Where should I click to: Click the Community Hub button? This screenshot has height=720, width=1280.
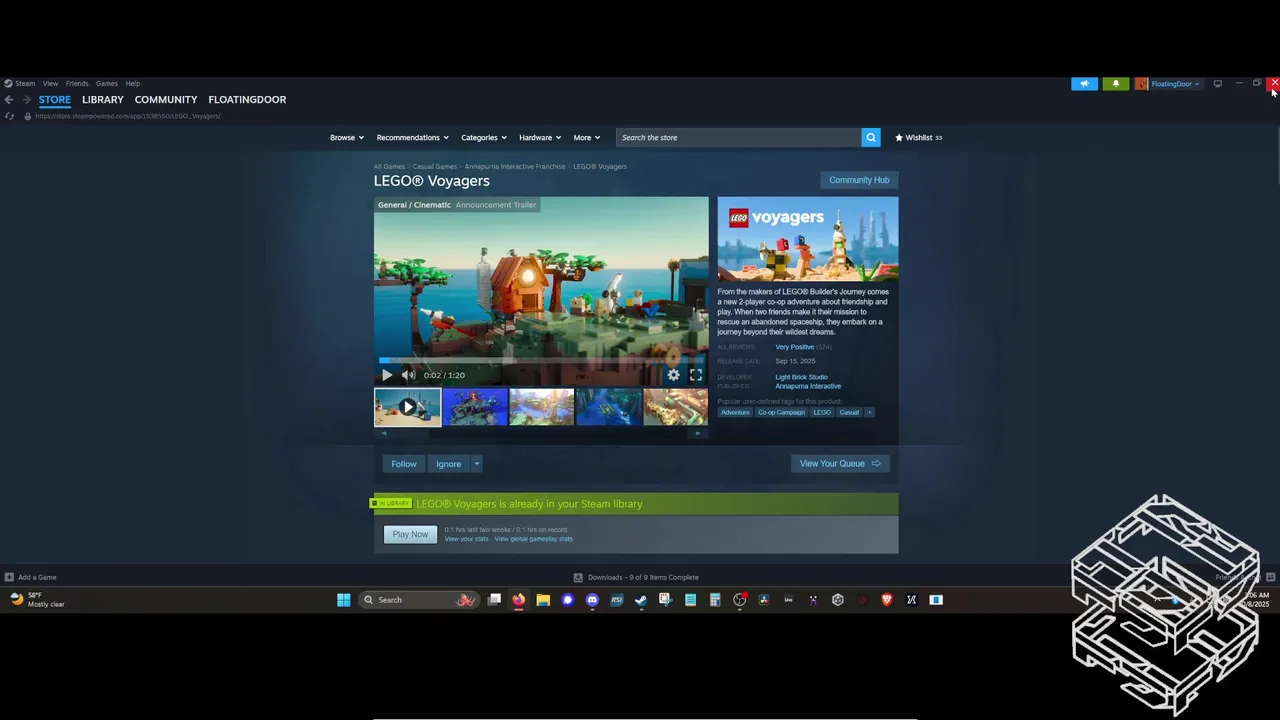(x=859, y=180)
